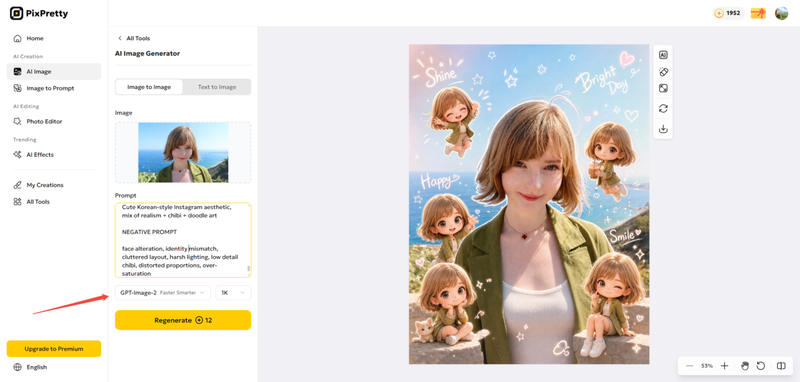Click the NEGATIVE PROMPT text line
Image resolution: width=800 pixels, height=382 pixels.
point(149,232)
